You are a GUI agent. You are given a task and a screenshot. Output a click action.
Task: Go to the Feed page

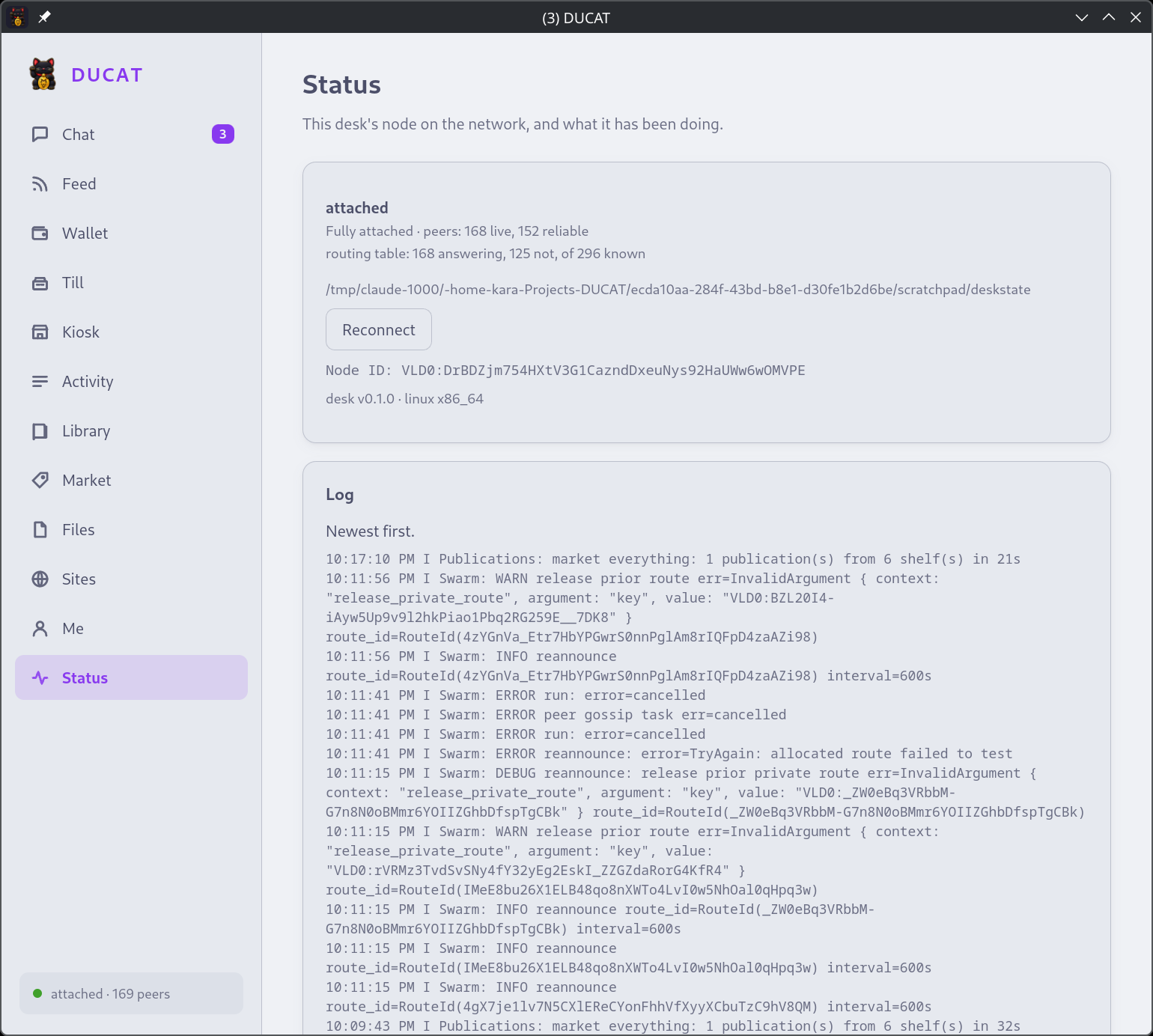point(132,184)
